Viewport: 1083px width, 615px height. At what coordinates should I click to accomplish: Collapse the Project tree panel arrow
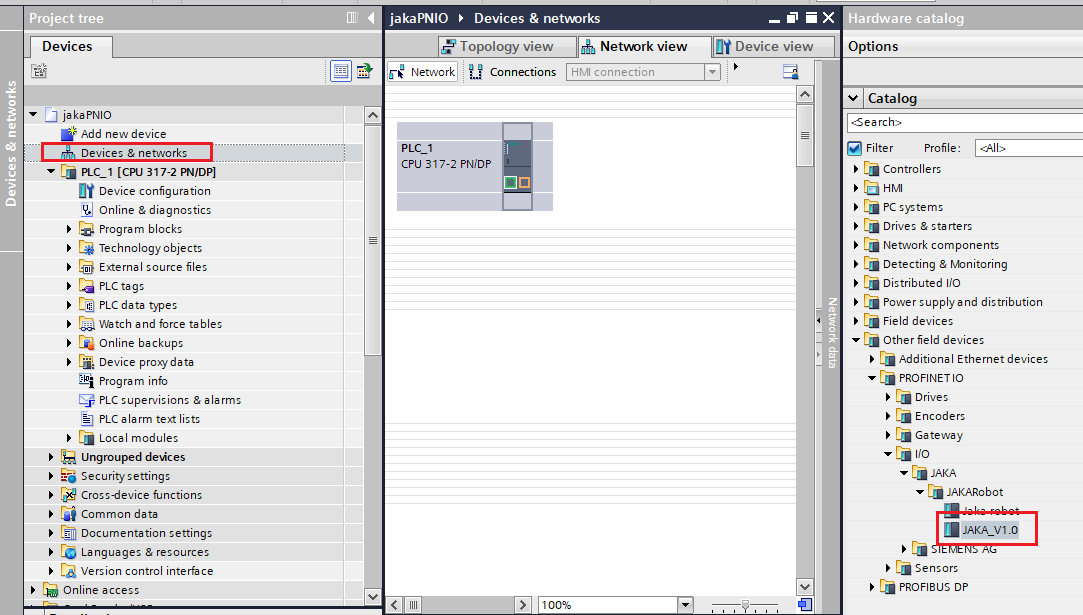(371, 18)
